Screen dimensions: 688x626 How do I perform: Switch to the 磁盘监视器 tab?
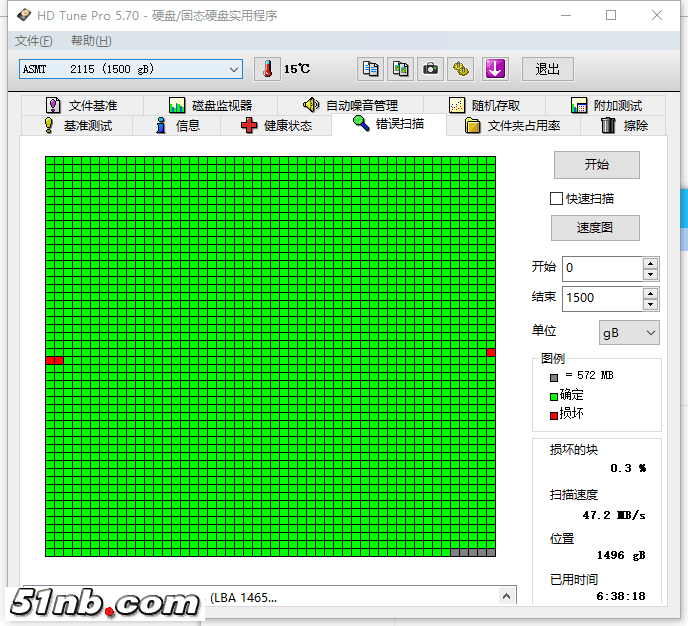click(210, 105)
